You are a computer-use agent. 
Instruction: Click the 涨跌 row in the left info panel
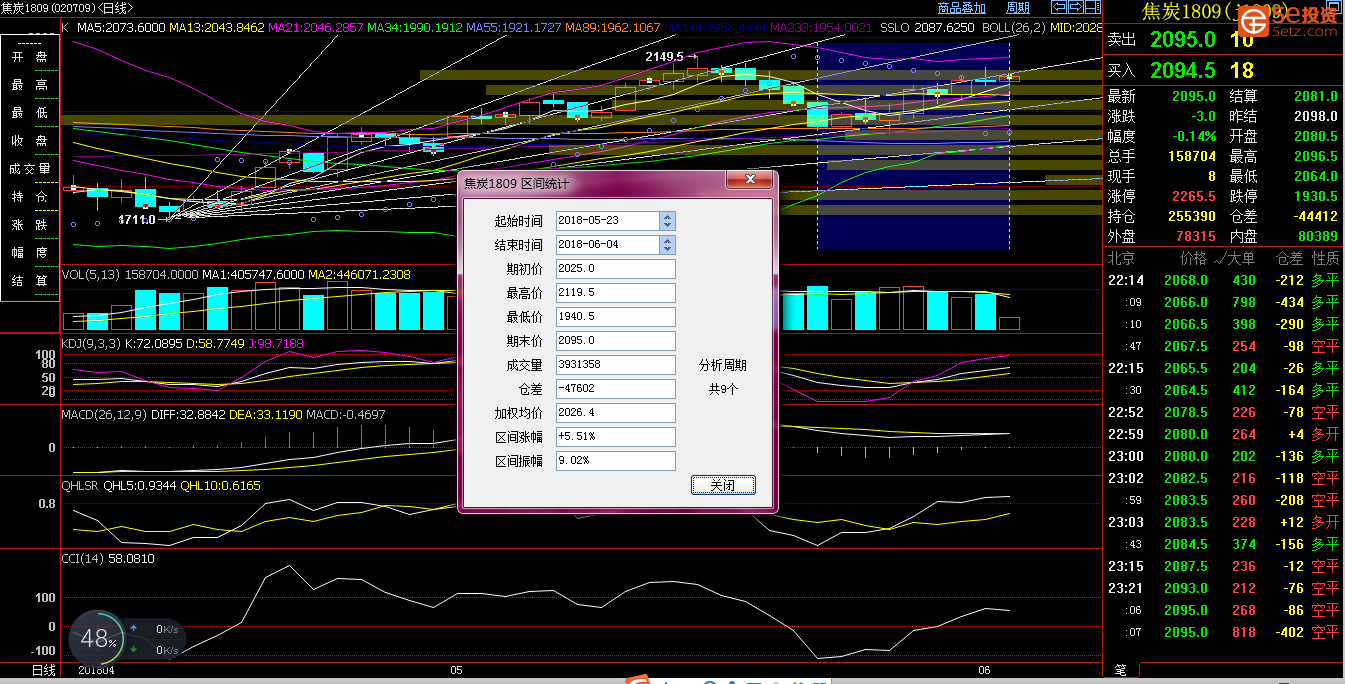[x=30, y=225]
